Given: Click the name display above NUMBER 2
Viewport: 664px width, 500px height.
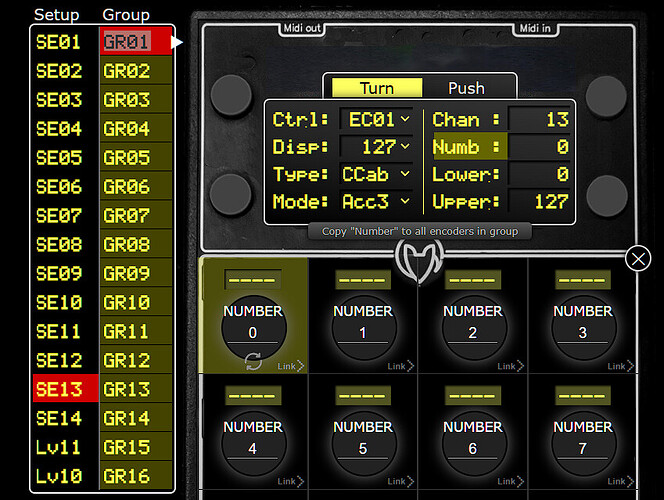Looking at the screenshot, I should (473, 279).
